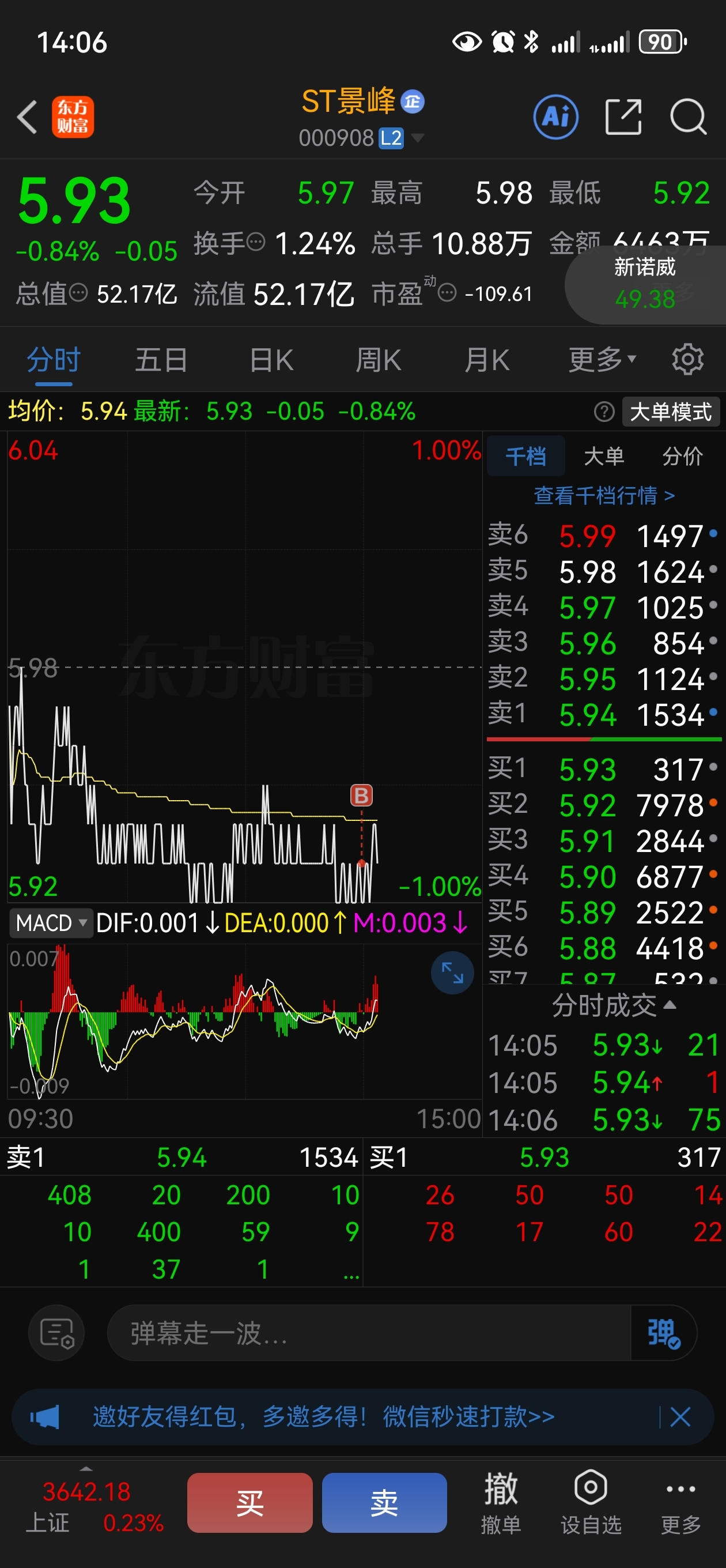The width and height of the screenshot is (726, 1568).
Task: Tap the ST景峰 stock title
Action: (x=349, y=101)
